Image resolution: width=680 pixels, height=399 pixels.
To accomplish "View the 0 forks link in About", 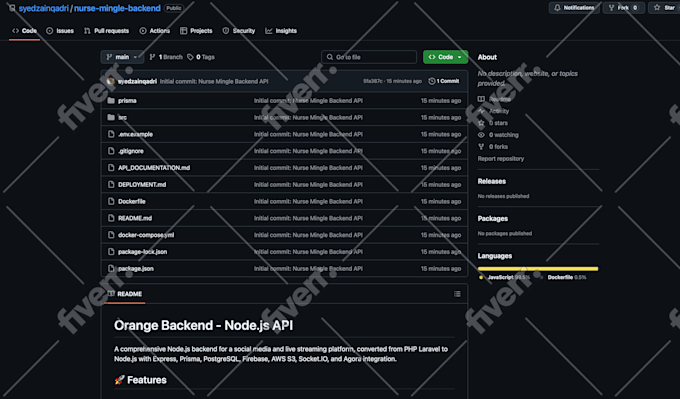I will (x=493, y=147).
